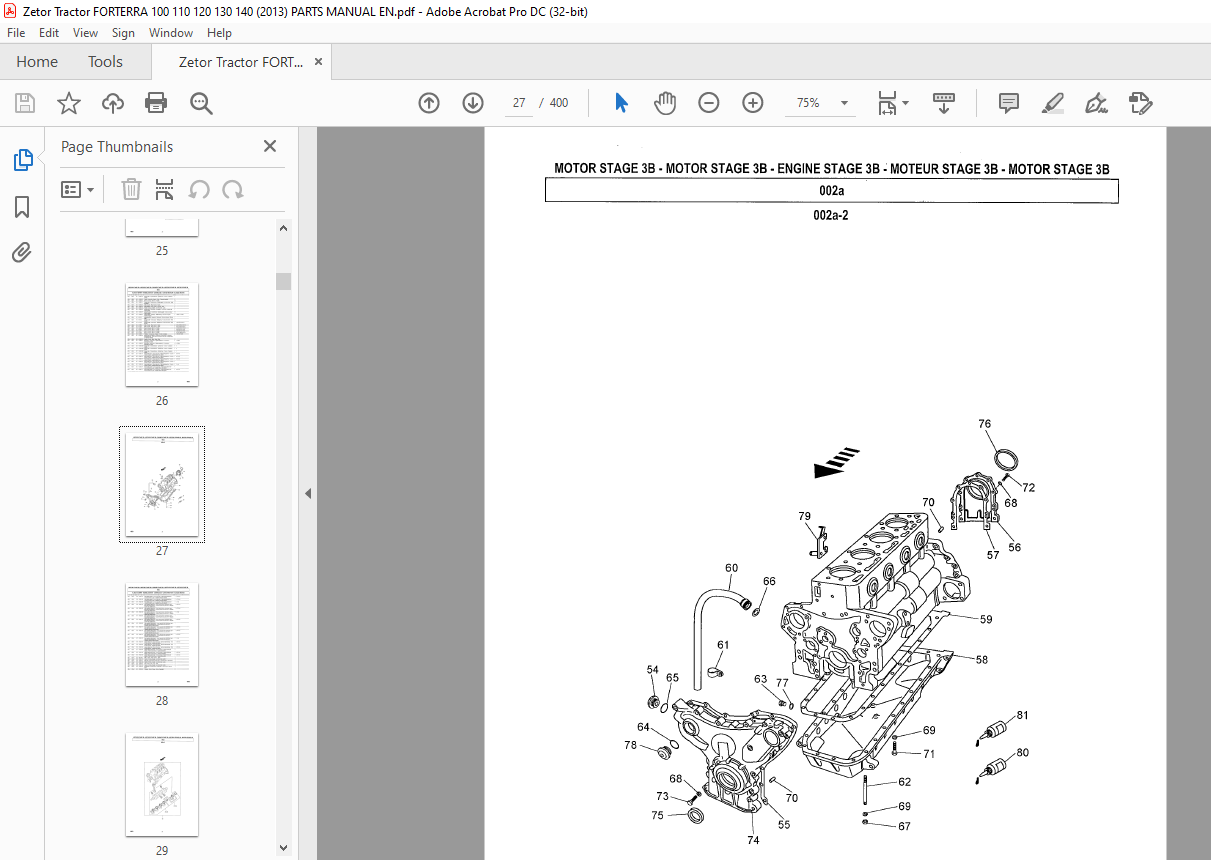Click part number 76 on diagram

tap(985, 424)
